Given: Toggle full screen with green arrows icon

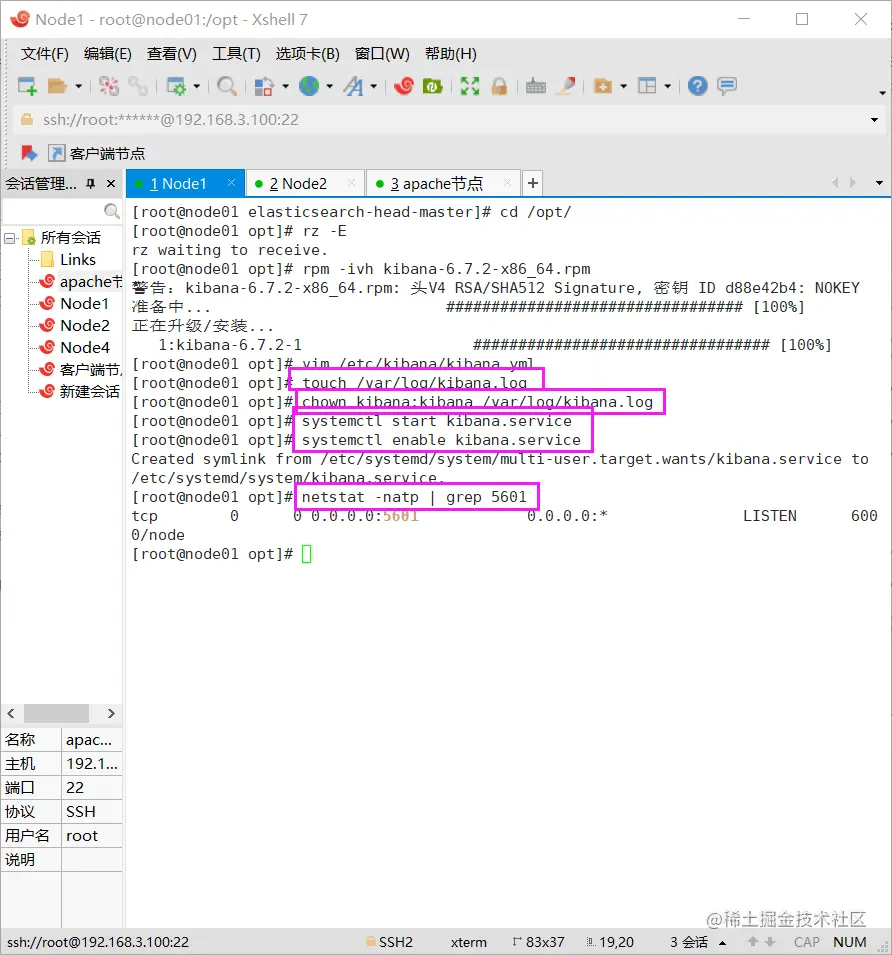Looking at the screenshot, I should pos(469,86).
